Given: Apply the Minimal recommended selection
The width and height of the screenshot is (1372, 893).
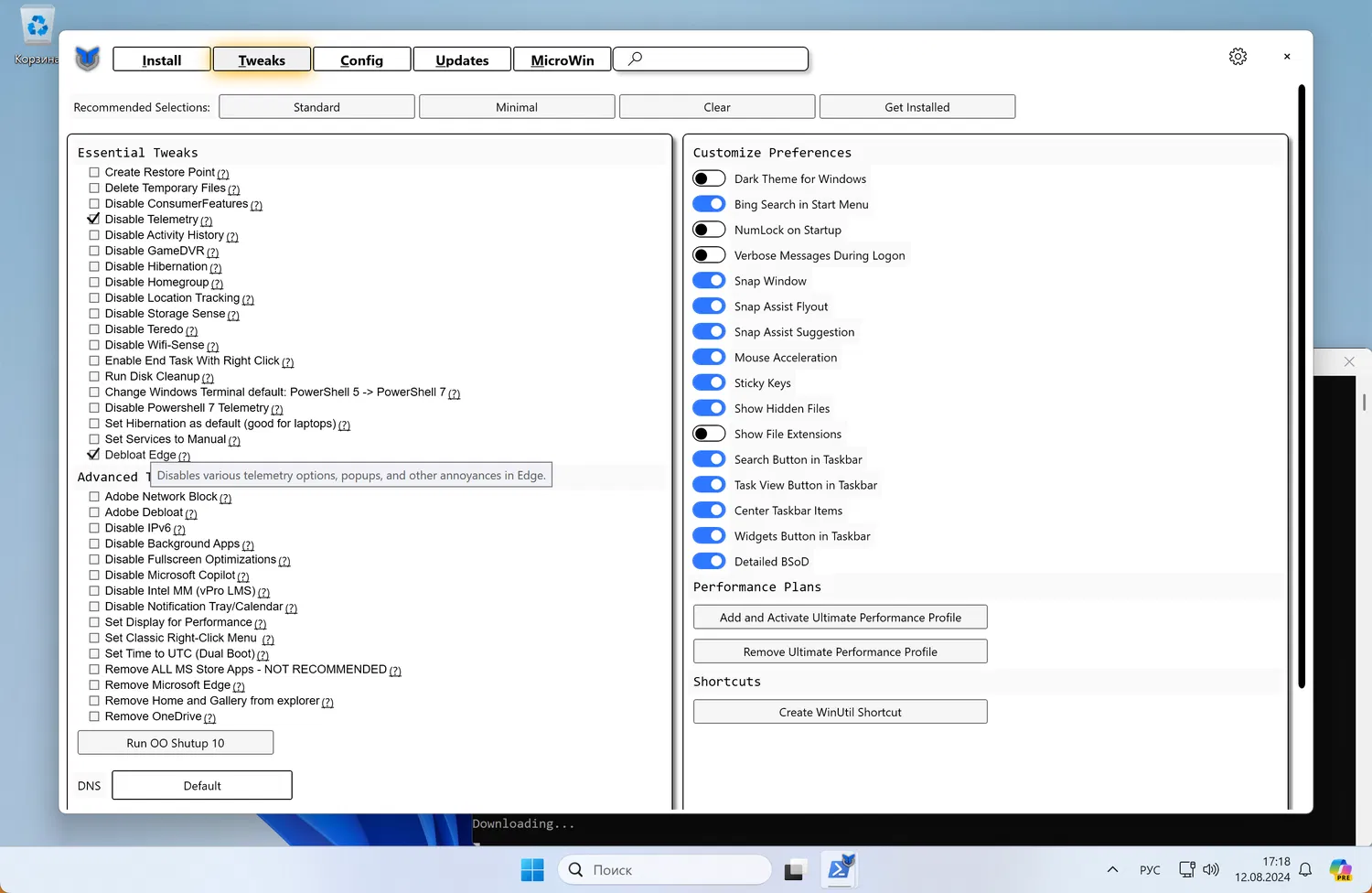Looking at the screenshot, I should click(517, 107).
